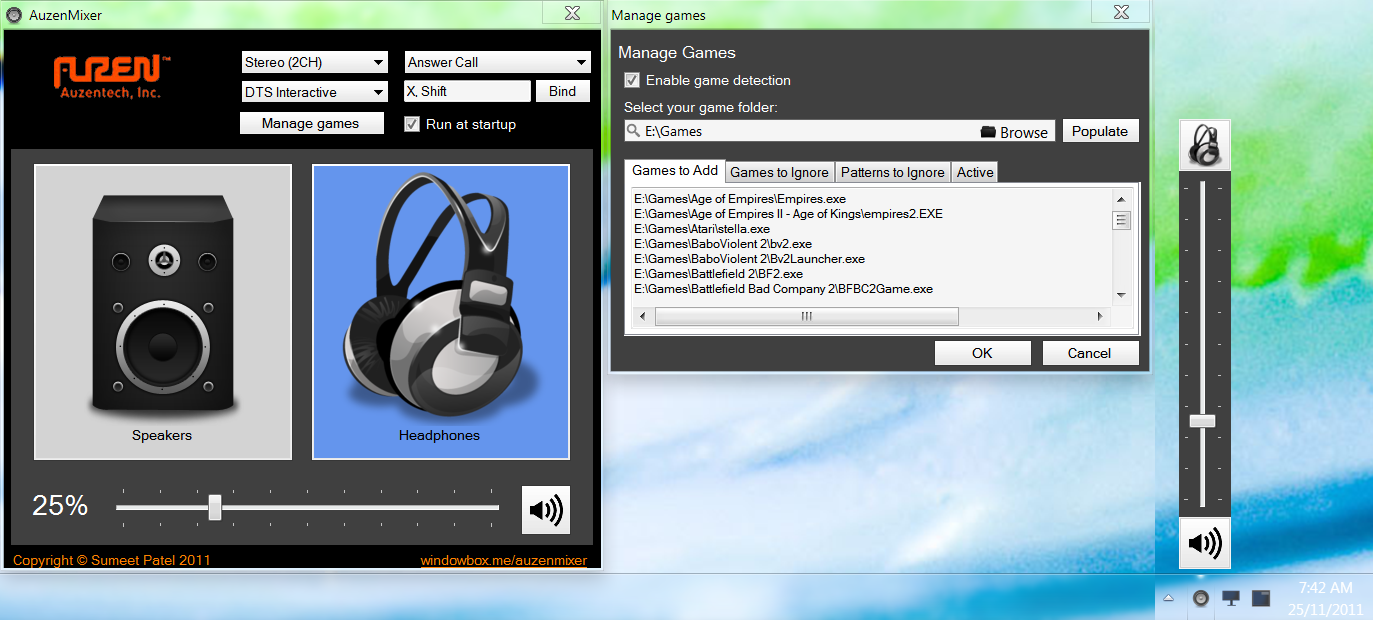Viewport: 1373px width, 620px height.
Task: Click the speaker mute icon below vertical slider
Action: coord(1204,543)
